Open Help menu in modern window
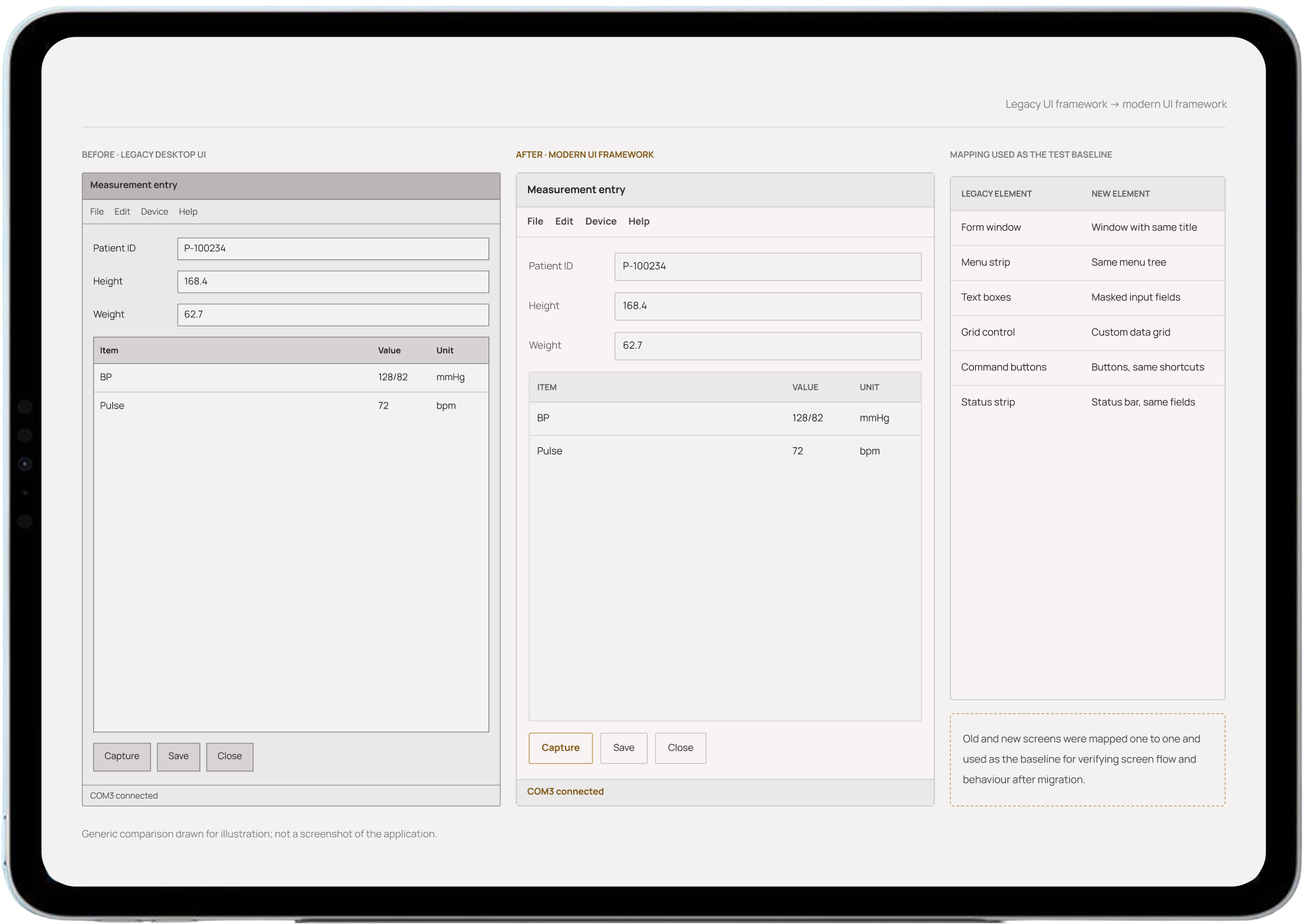 (639, 221)
